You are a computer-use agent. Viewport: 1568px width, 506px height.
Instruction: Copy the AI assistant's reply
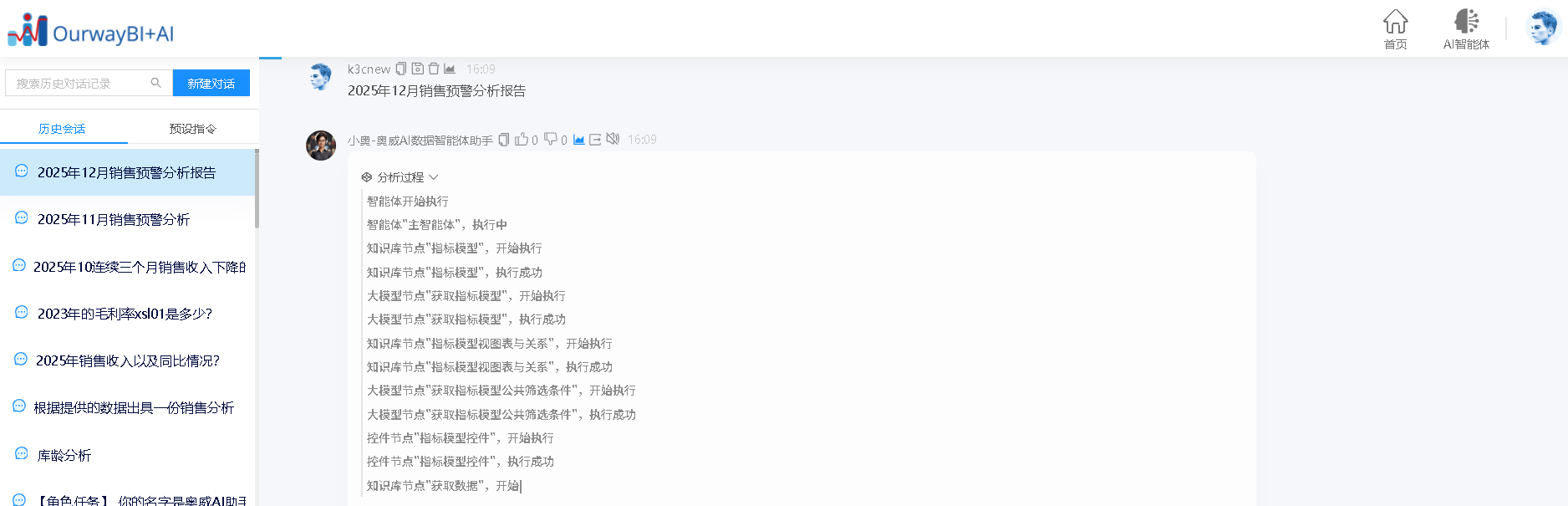pos(503,140)
